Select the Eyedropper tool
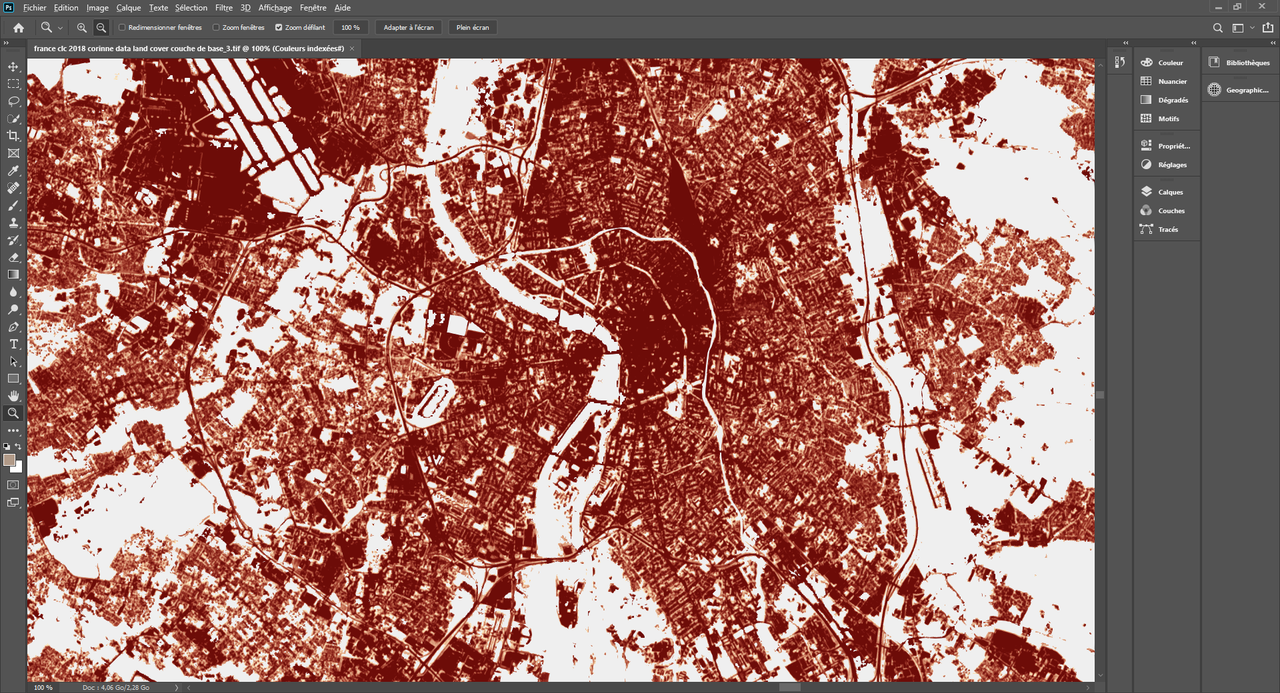 coord(13,171)
